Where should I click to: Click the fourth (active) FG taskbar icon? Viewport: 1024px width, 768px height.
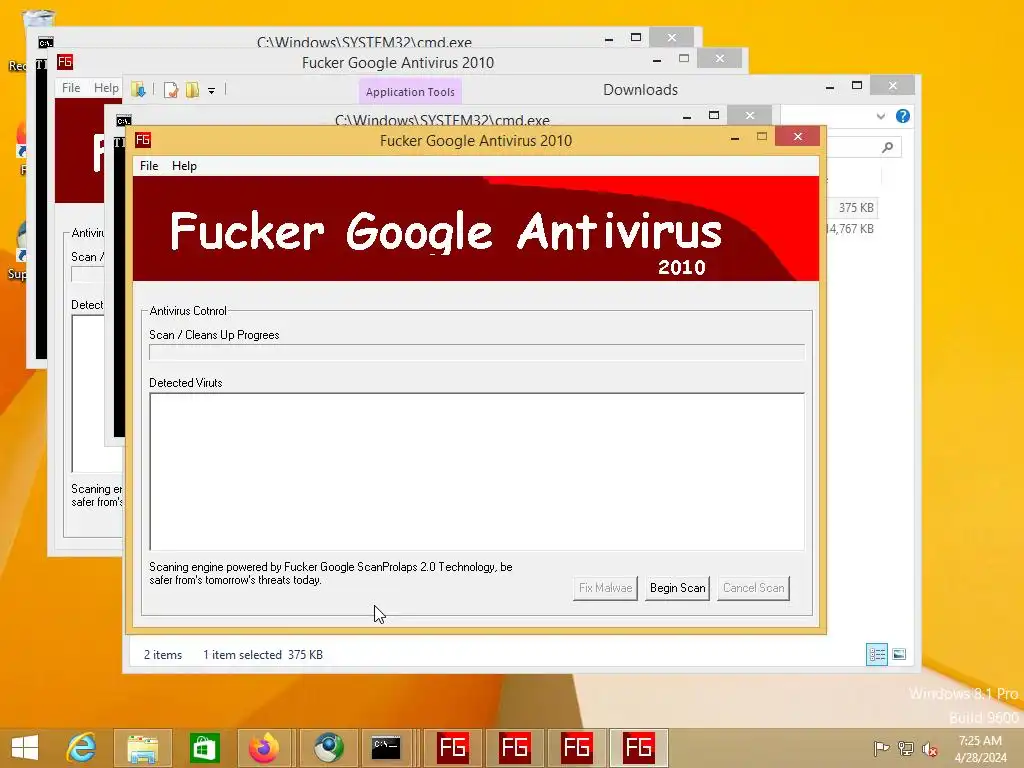(x=638, y=748)
